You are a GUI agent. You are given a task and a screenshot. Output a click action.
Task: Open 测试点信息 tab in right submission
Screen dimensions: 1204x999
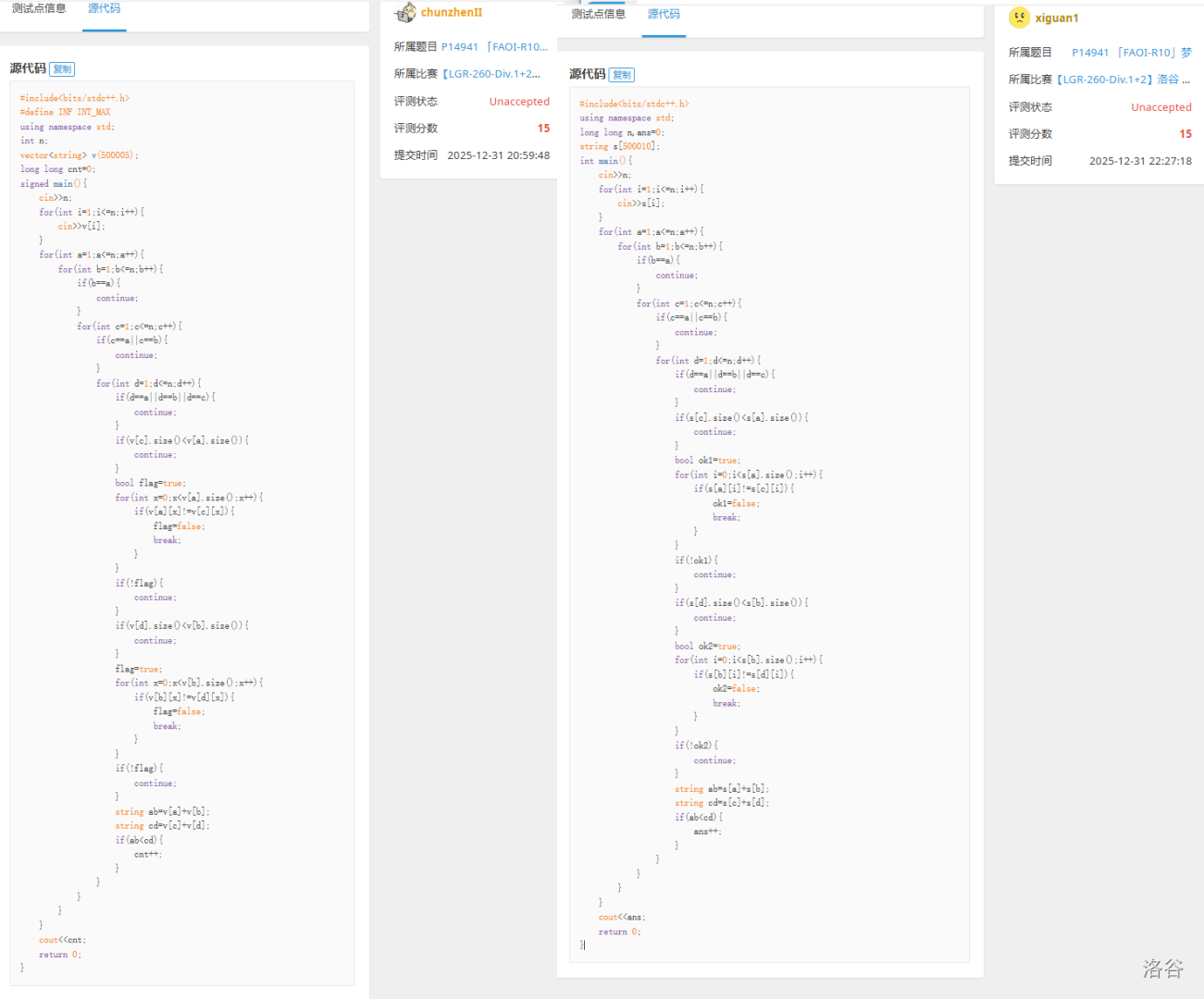[598, 14]
